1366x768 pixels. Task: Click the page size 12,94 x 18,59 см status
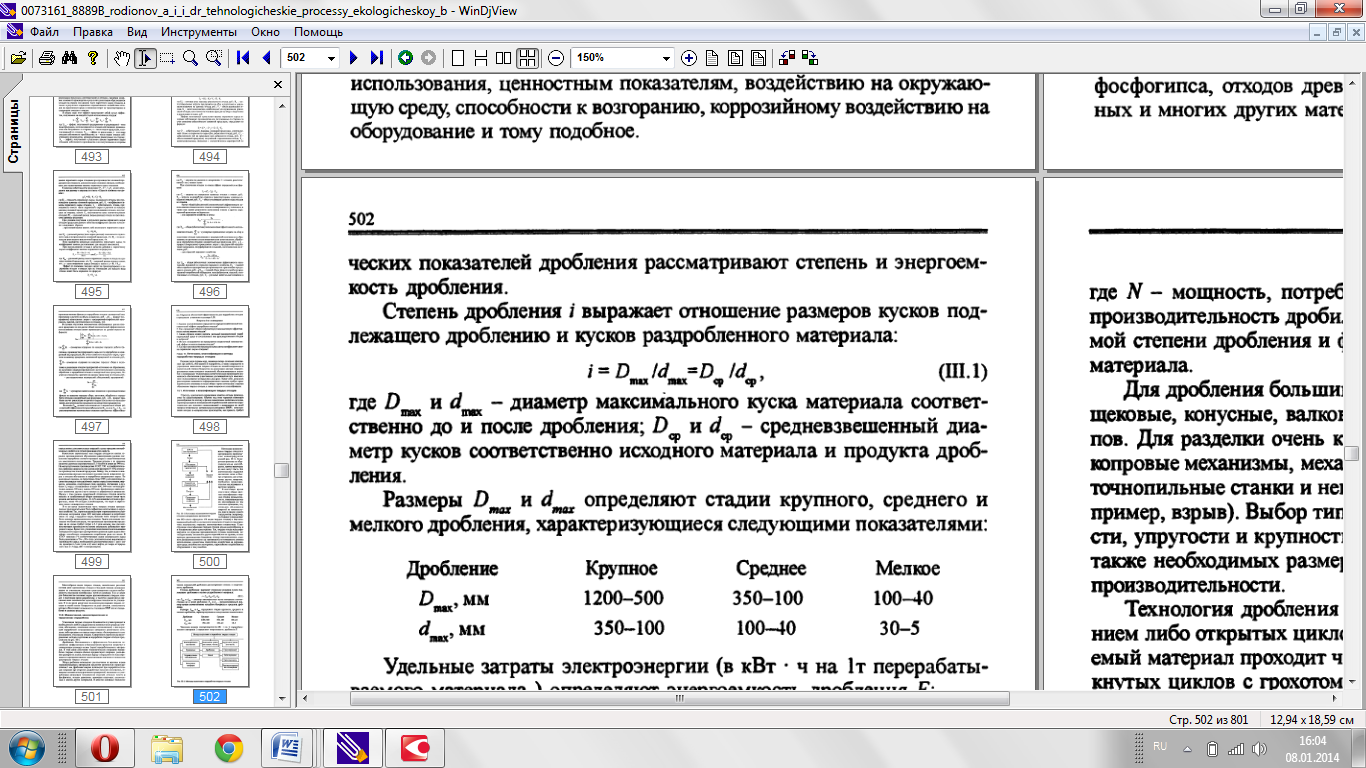pos(1311,719)
